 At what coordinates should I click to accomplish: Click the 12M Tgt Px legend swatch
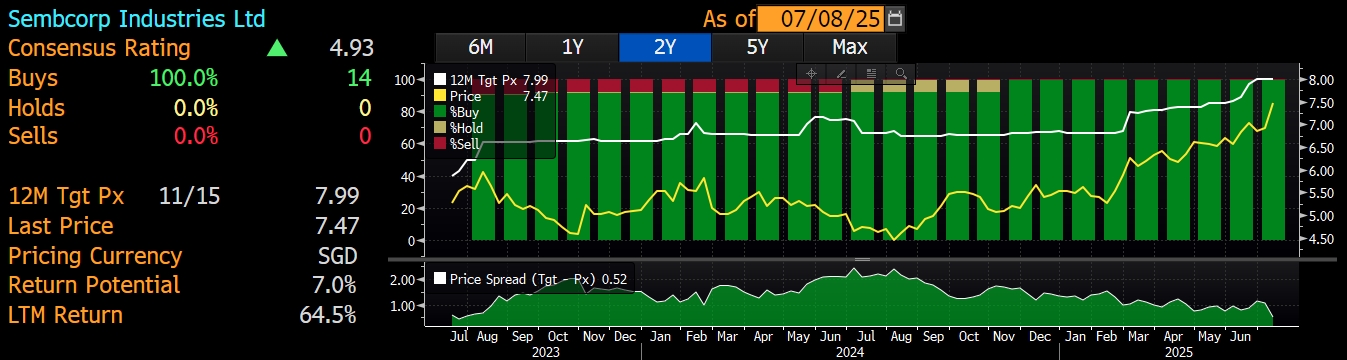click(x=441, y=80)
